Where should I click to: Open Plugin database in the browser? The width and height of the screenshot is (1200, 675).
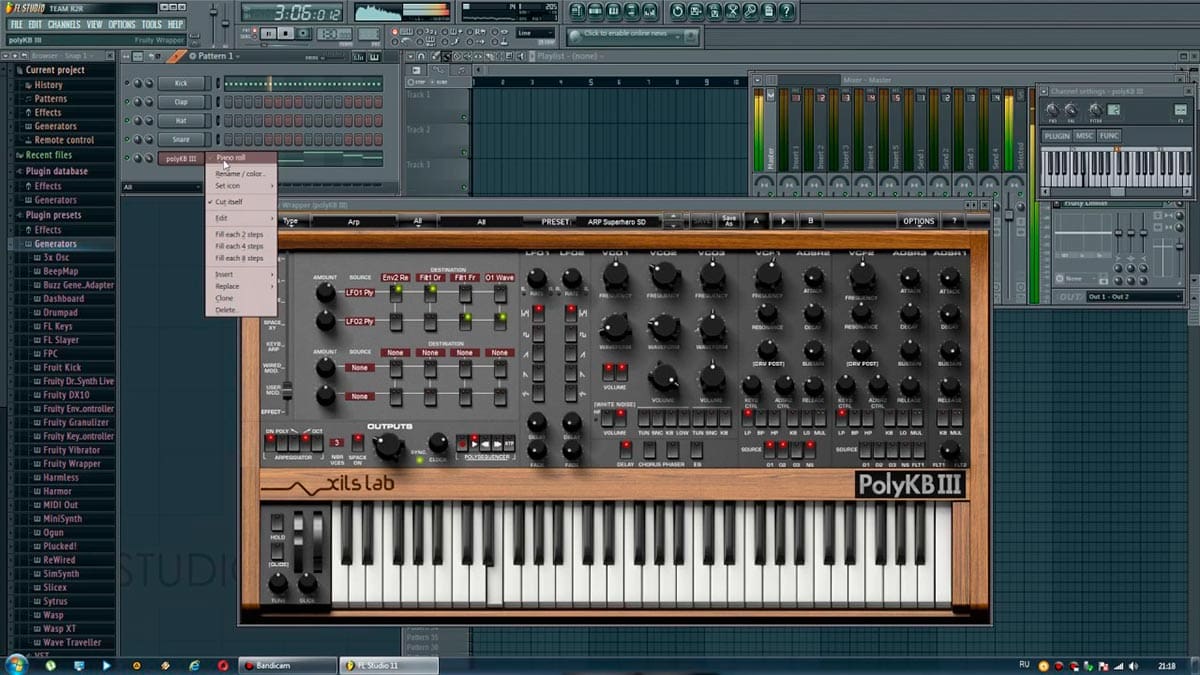click(x=56, y=171)
